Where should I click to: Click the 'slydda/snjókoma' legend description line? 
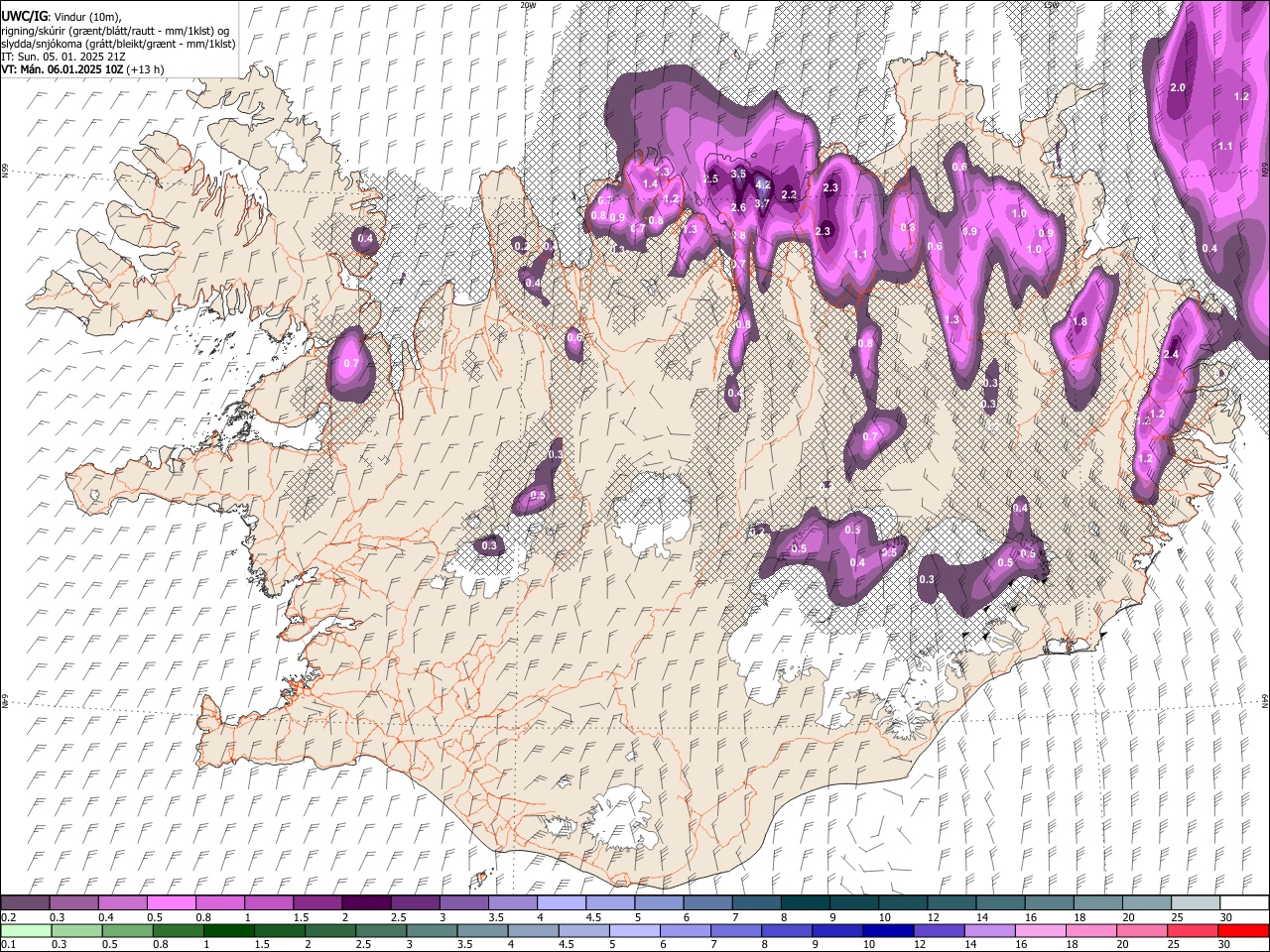[118, 44]
